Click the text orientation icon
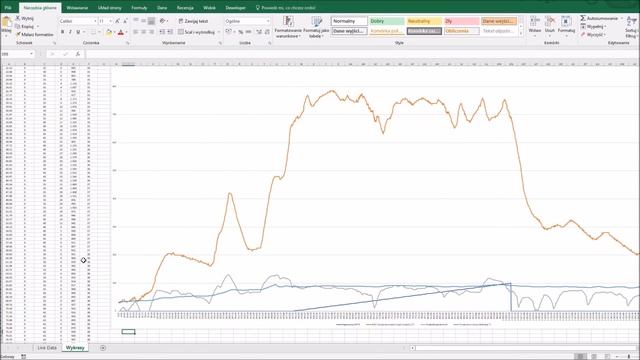The width and height of the screenshot is (640, 360). coord(163,21)
